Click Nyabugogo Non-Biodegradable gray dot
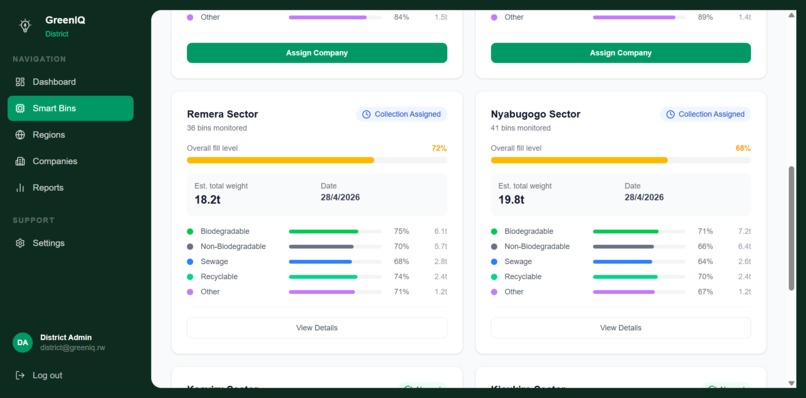This screenshot has height=398, width=806. click(494, 246)
